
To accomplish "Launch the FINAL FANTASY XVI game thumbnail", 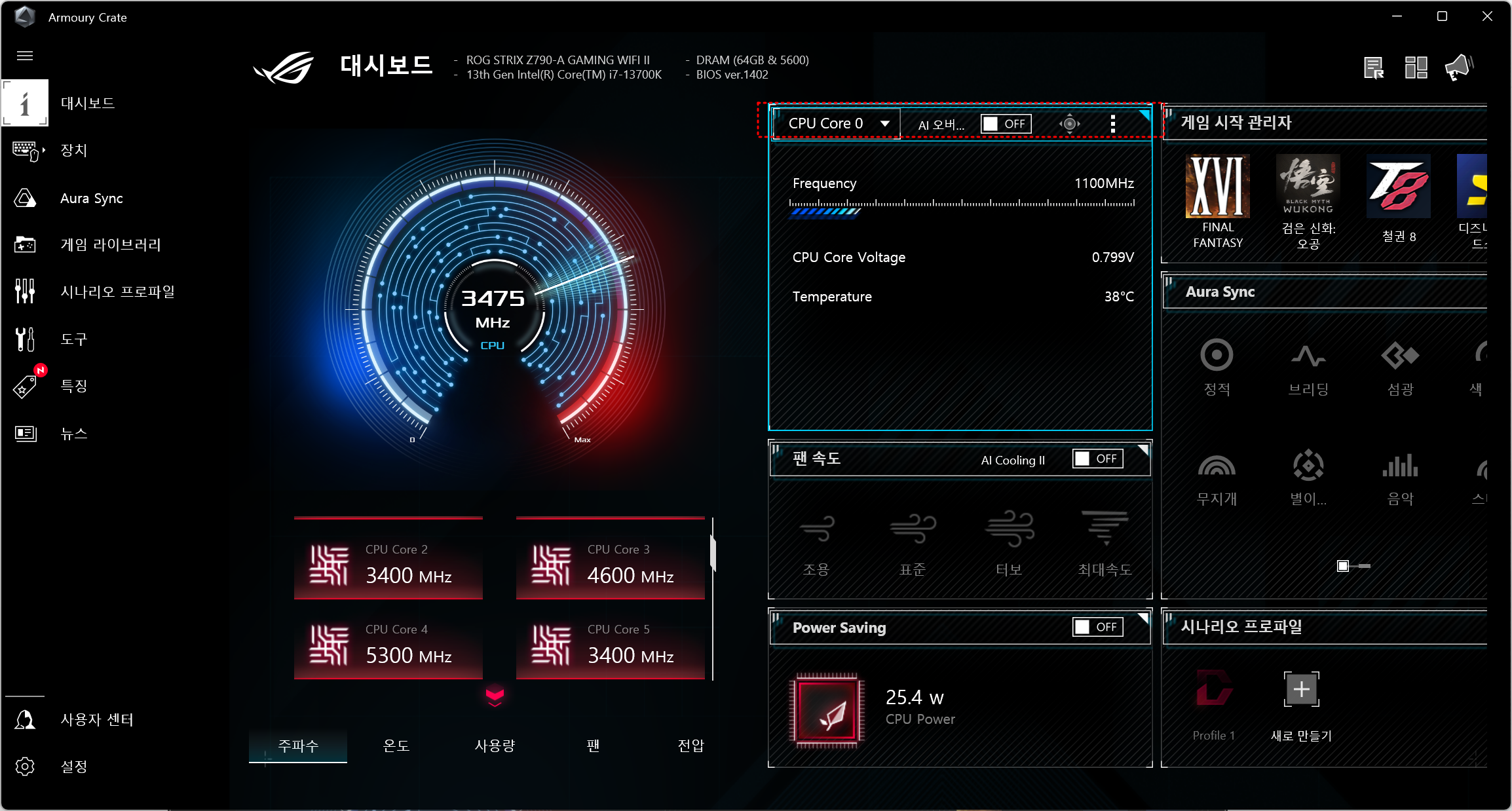I will 1217,187.
